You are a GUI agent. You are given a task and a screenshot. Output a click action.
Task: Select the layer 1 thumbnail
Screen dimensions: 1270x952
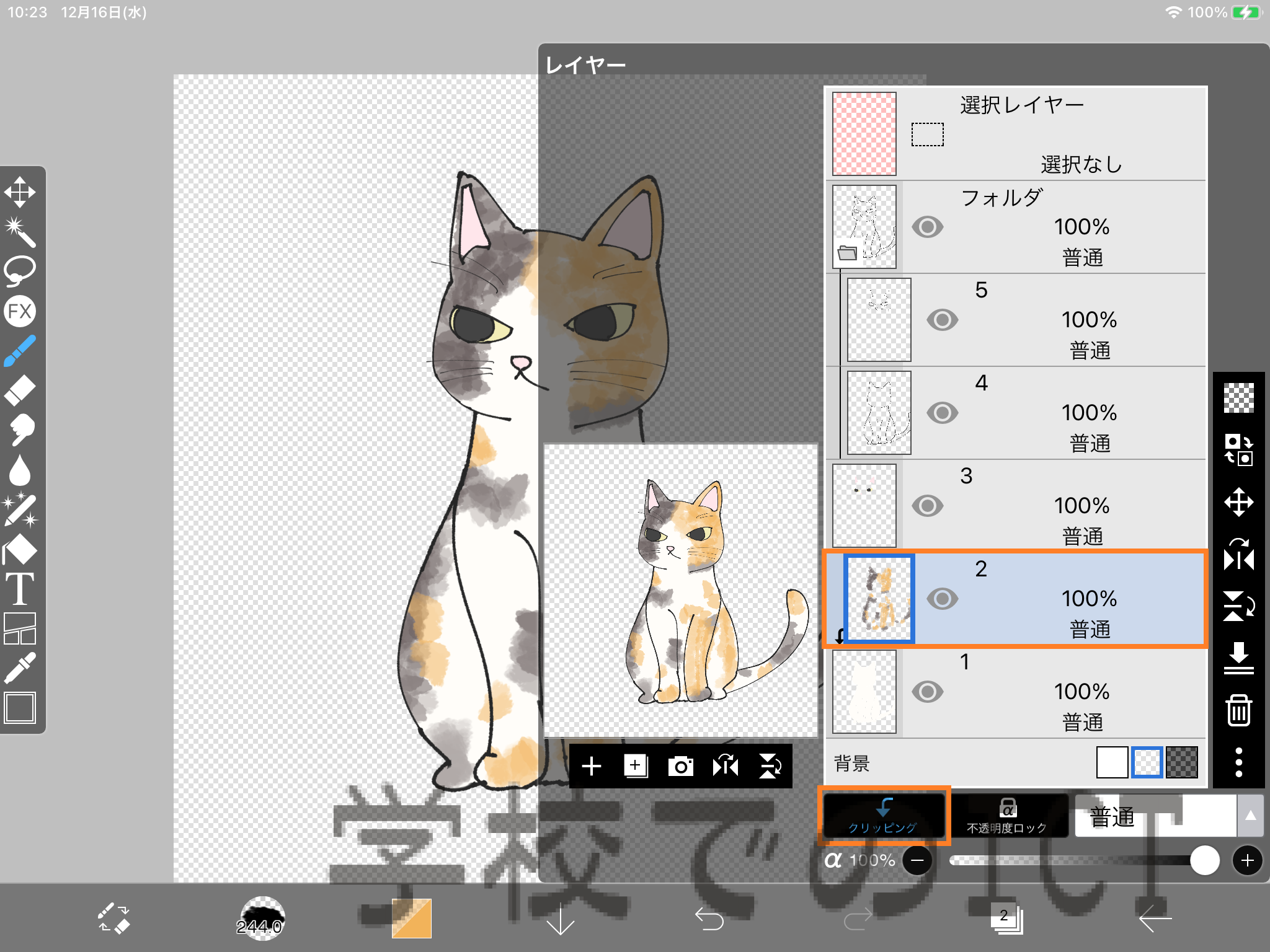tap(864, 692)
